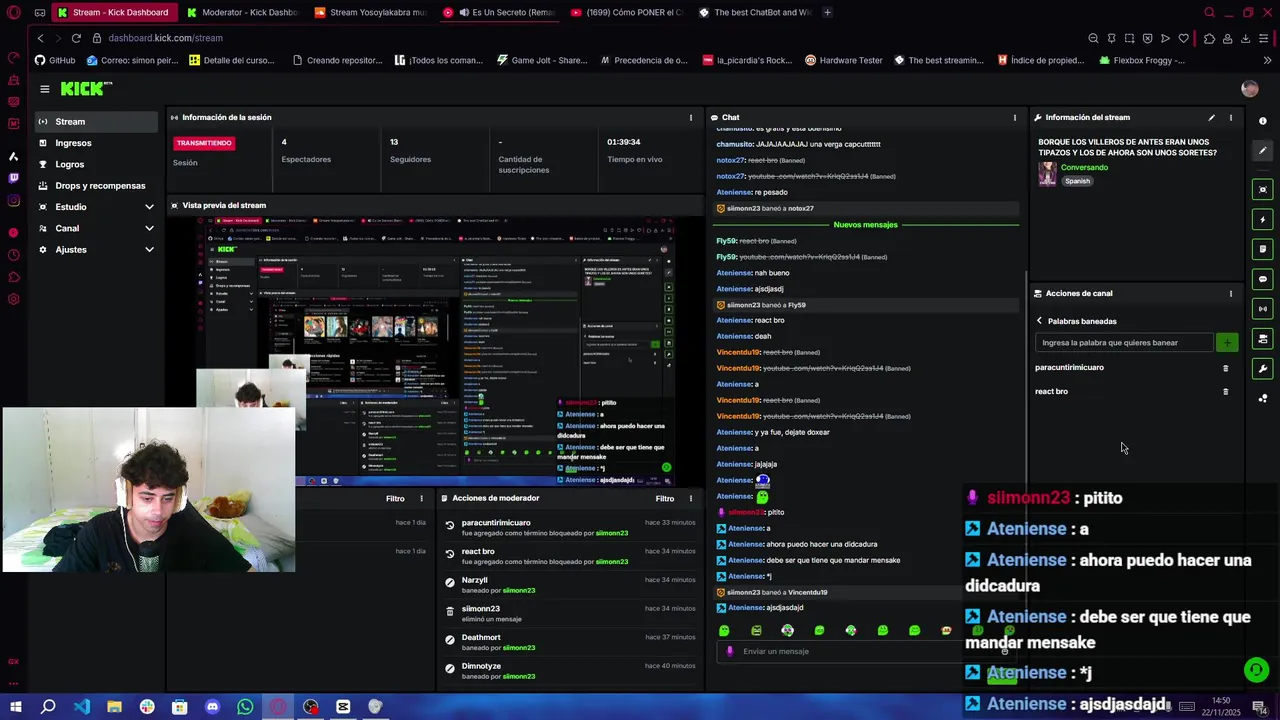Select Stream in the sidebar
Image resolution: width=1280 pixels, height=720 pixels.
96,122
